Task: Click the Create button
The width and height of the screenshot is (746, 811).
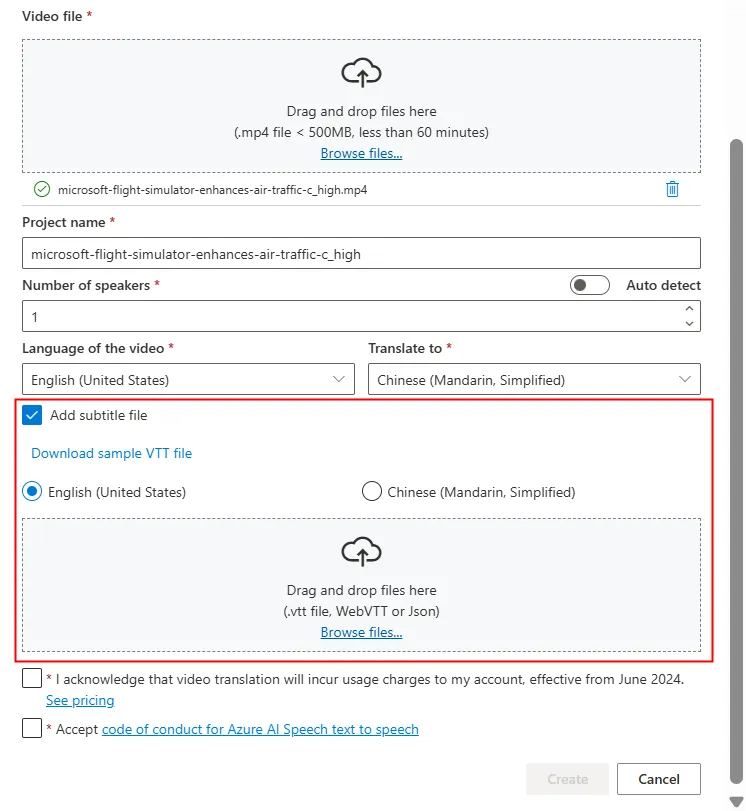Action: pos(567,779)
